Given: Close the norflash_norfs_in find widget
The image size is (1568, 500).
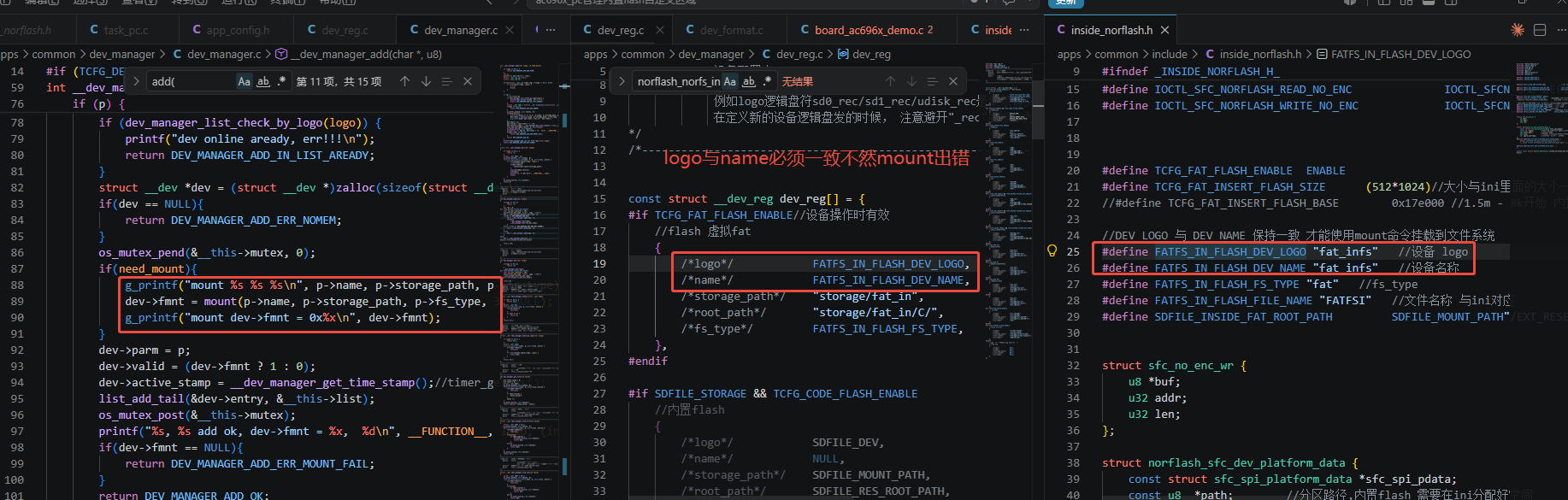Looking at the screenshot, I should (x=953, y=81).
